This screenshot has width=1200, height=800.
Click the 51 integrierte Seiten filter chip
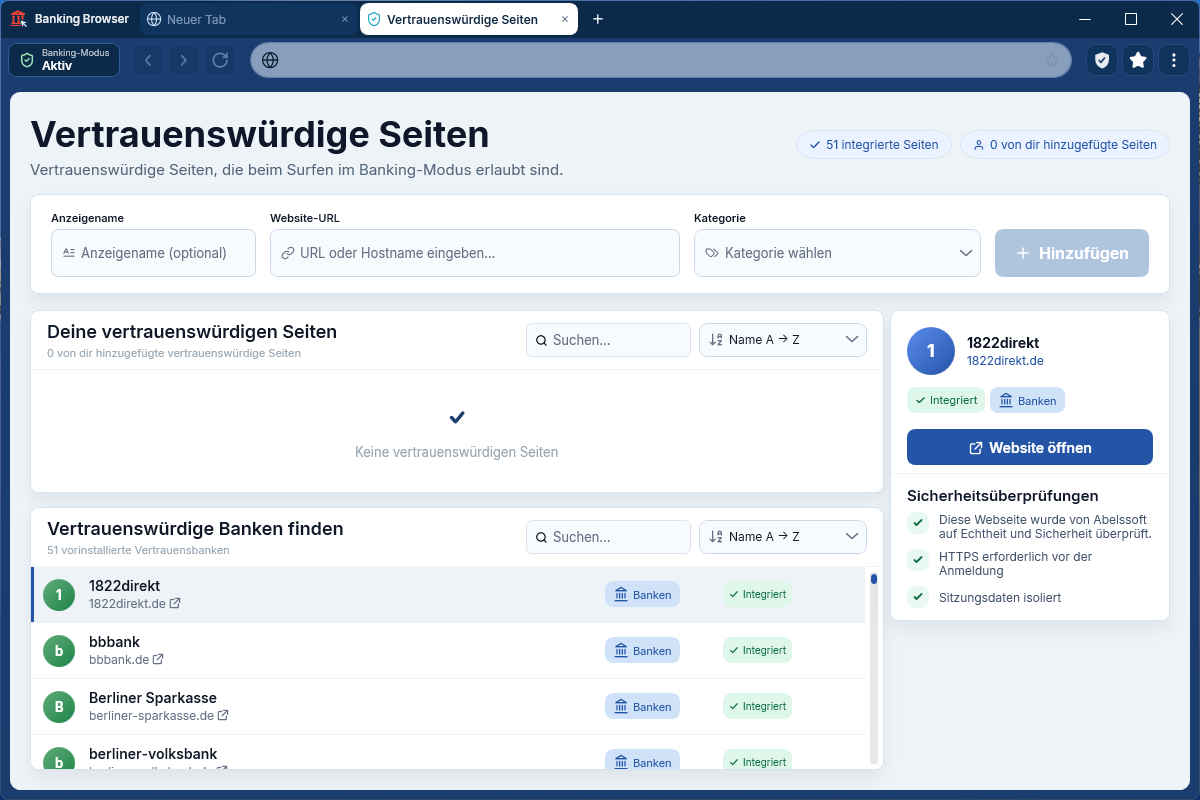coord(874,145)
